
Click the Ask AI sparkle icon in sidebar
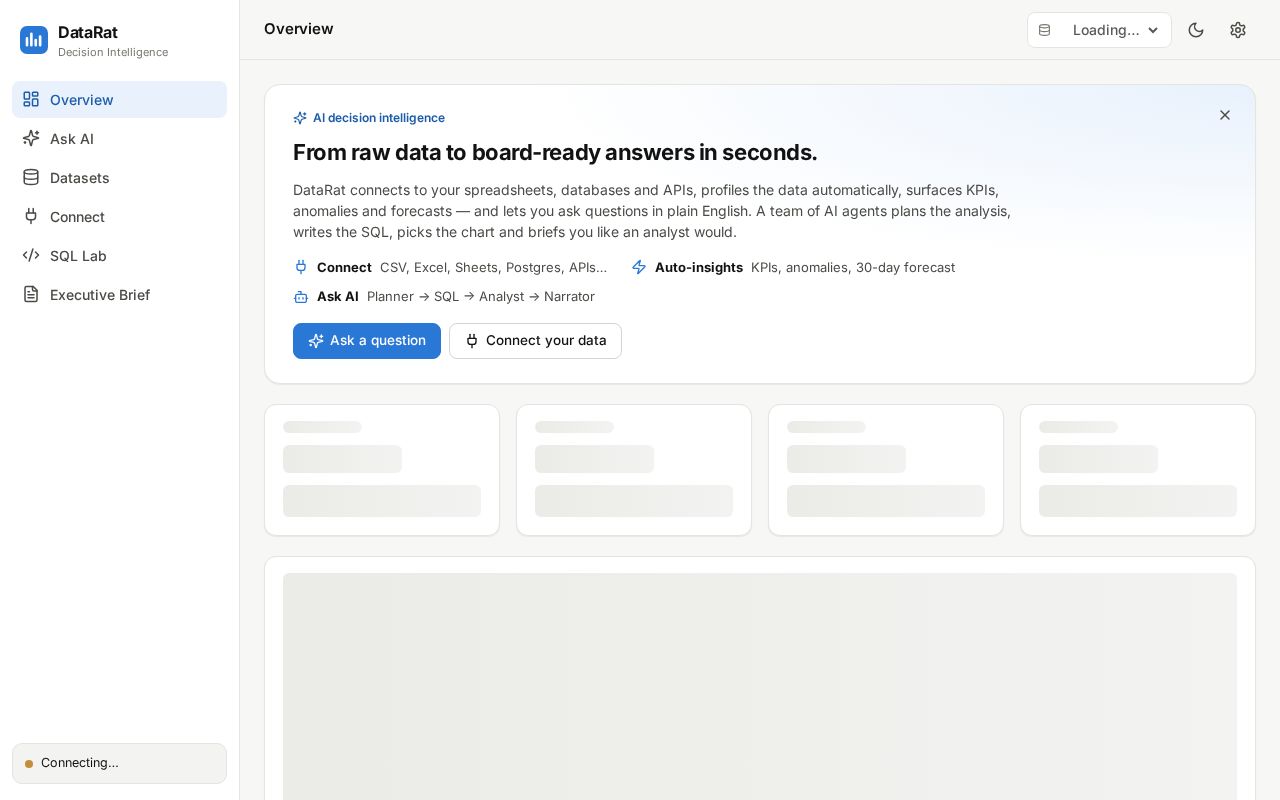pyautogui.click(x=31, y=138)
